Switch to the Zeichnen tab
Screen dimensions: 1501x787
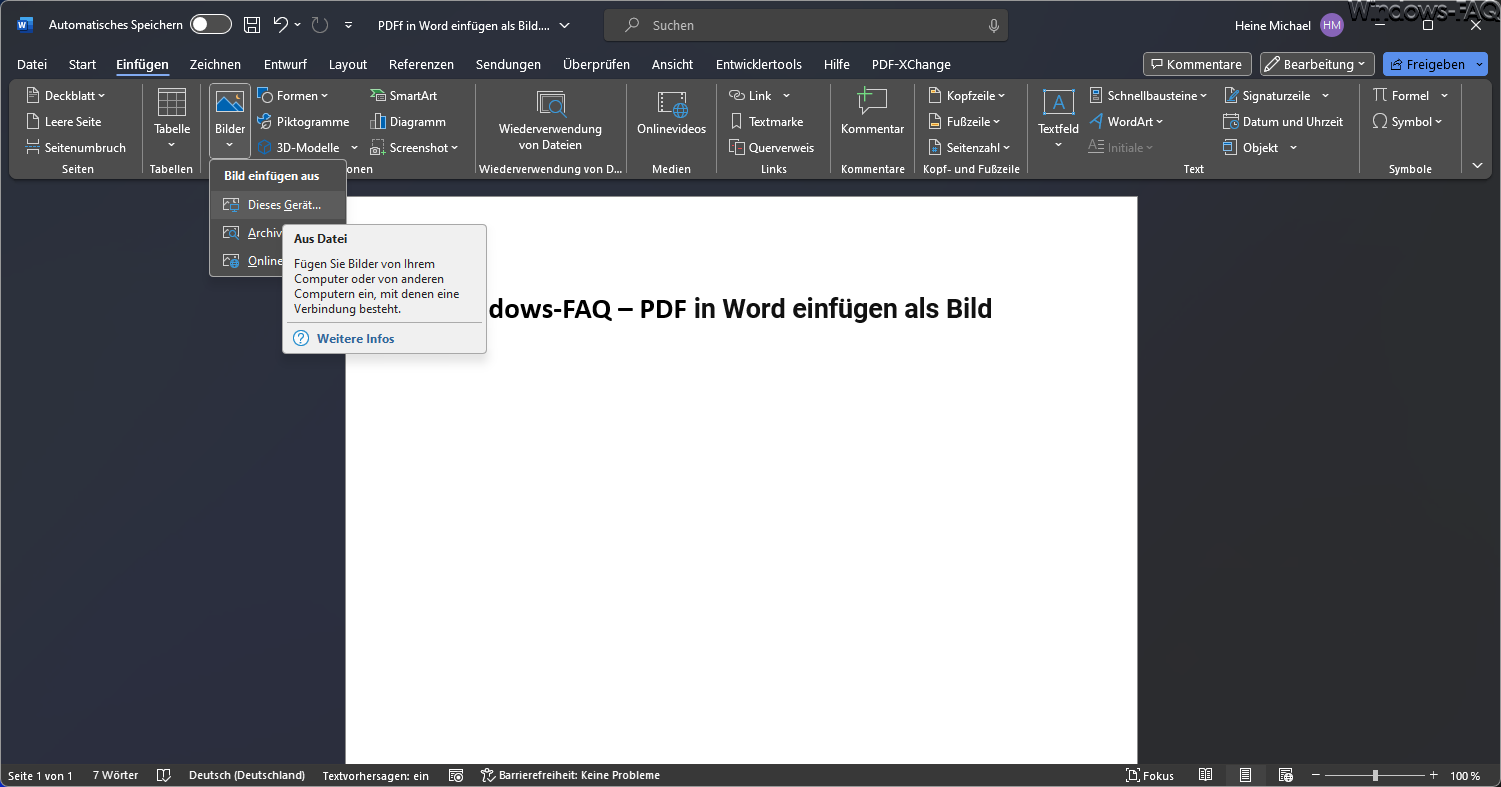(215, 64)
